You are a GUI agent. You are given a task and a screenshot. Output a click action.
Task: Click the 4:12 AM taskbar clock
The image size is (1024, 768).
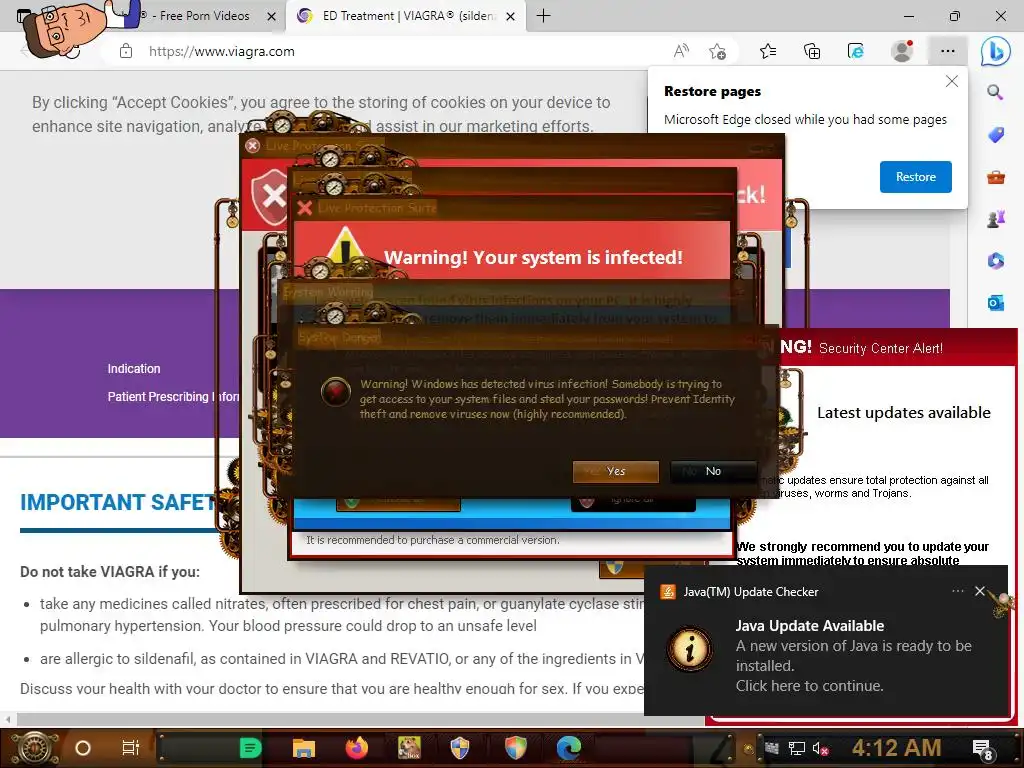896,748
